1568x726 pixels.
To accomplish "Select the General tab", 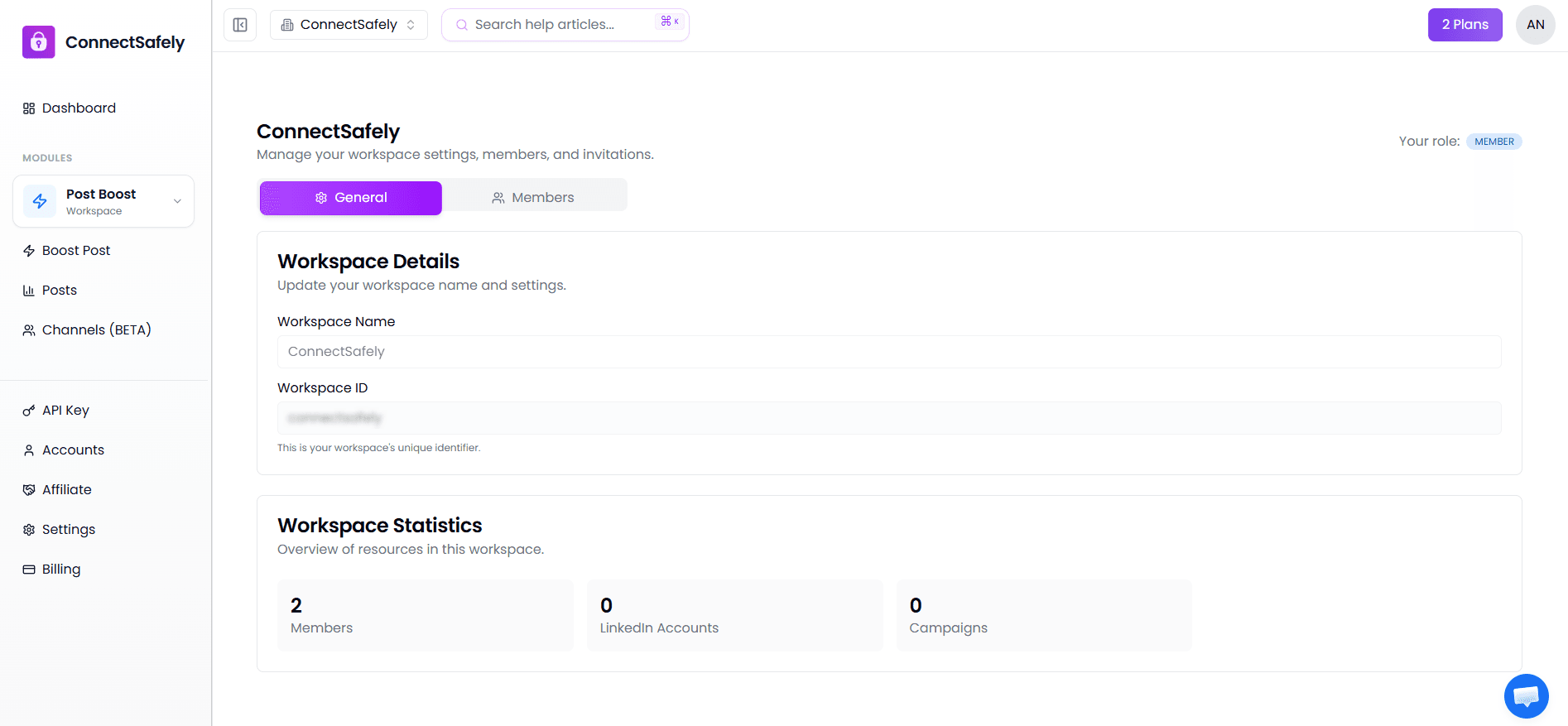I will [x=351, y=198].
